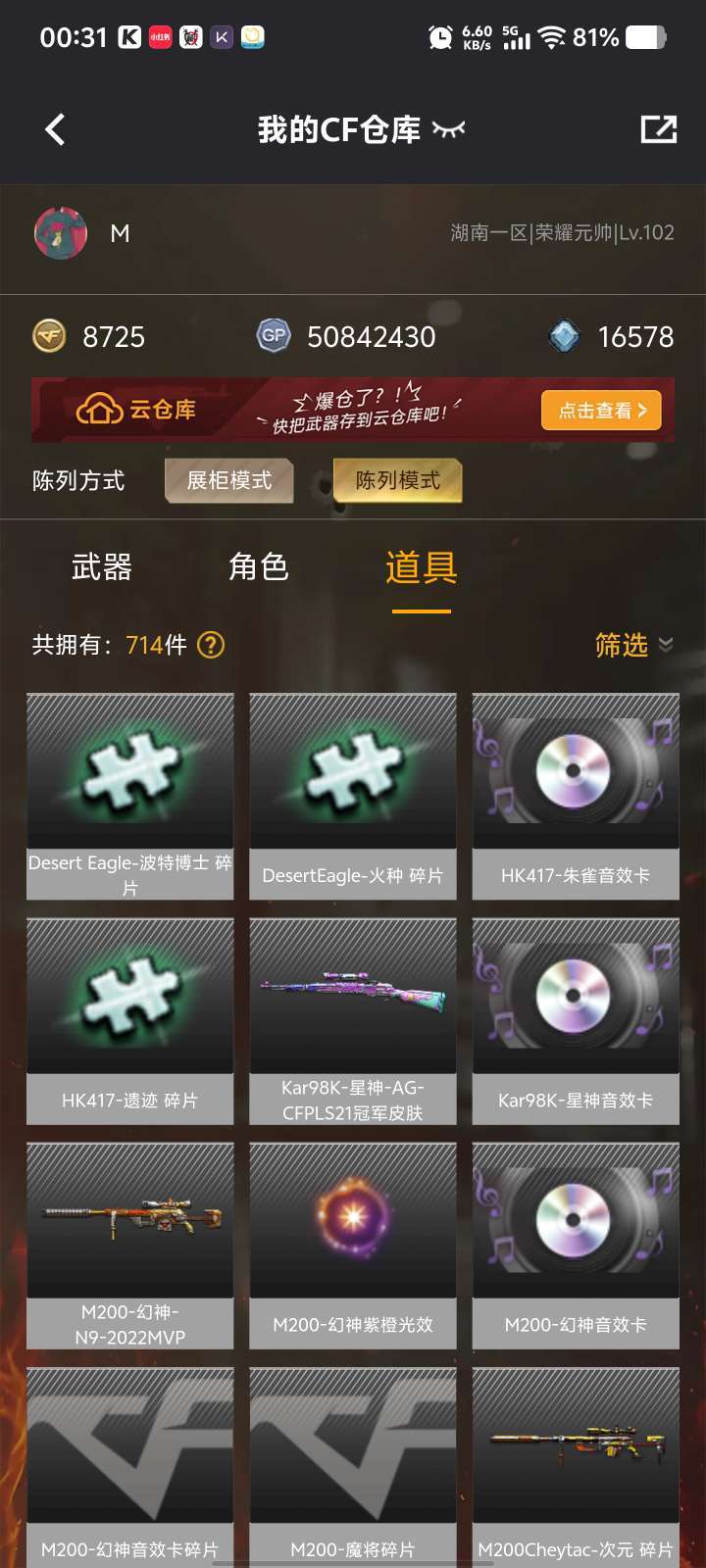Select 陈列模式 display mode
The height and width of the screenshot is (1568, 706).
397,480
